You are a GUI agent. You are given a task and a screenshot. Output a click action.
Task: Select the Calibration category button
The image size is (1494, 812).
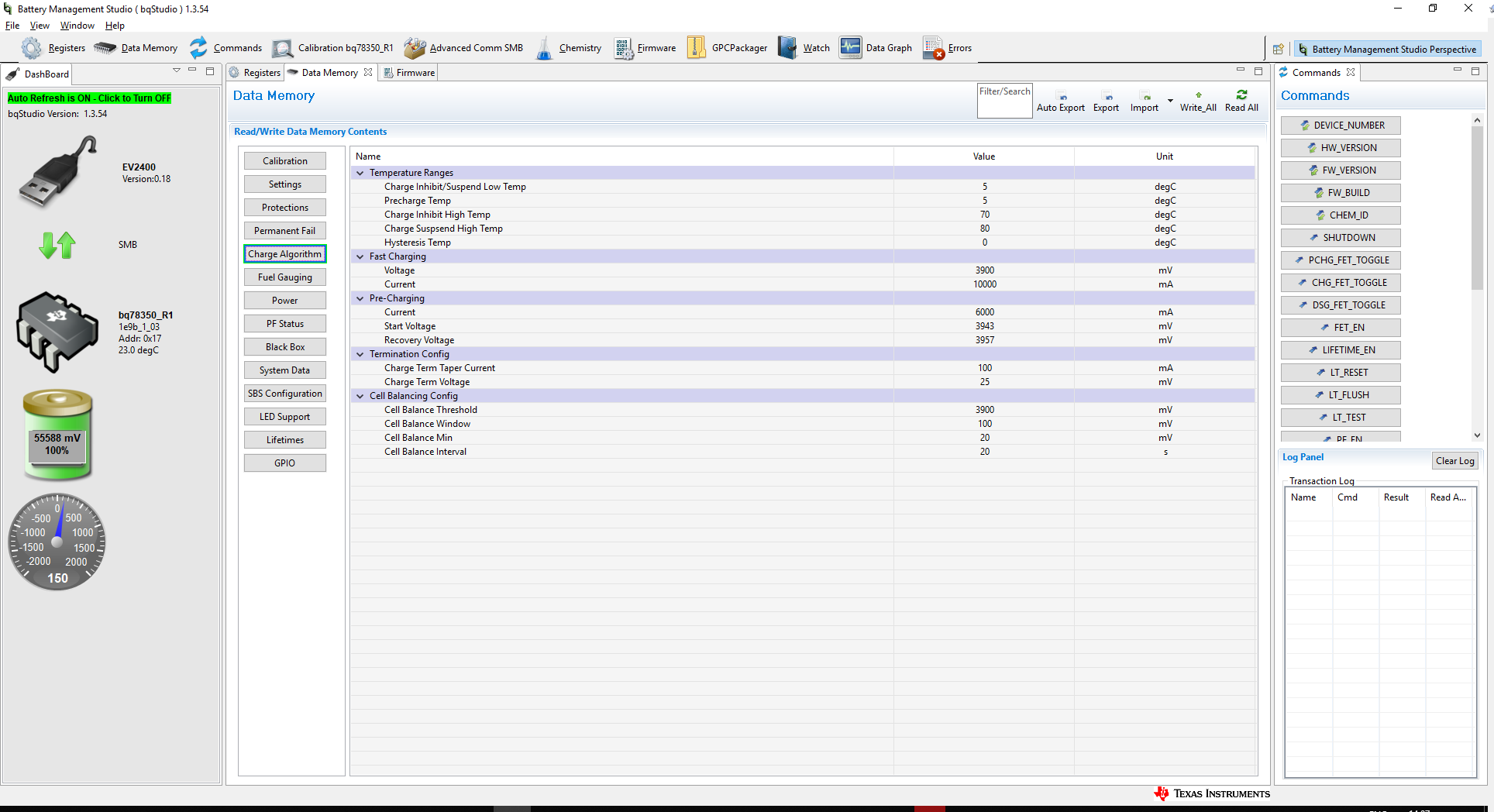[285, 161]
